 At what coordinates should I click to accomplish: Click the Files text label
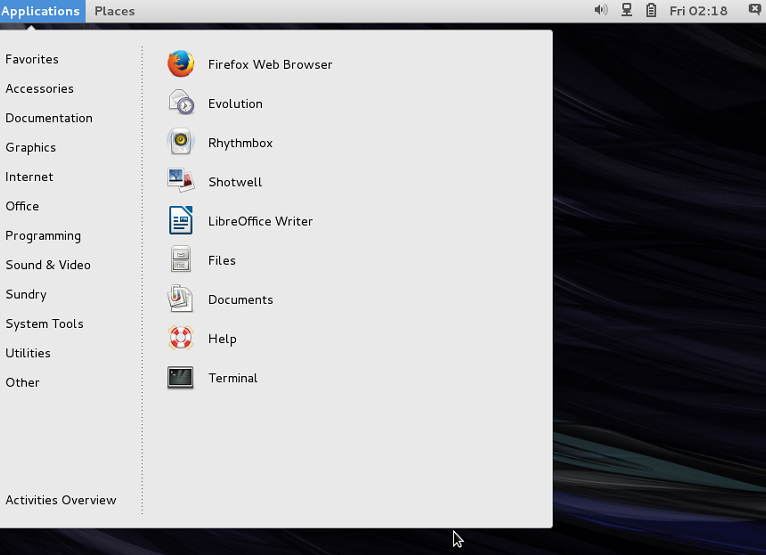coord(222,260)
